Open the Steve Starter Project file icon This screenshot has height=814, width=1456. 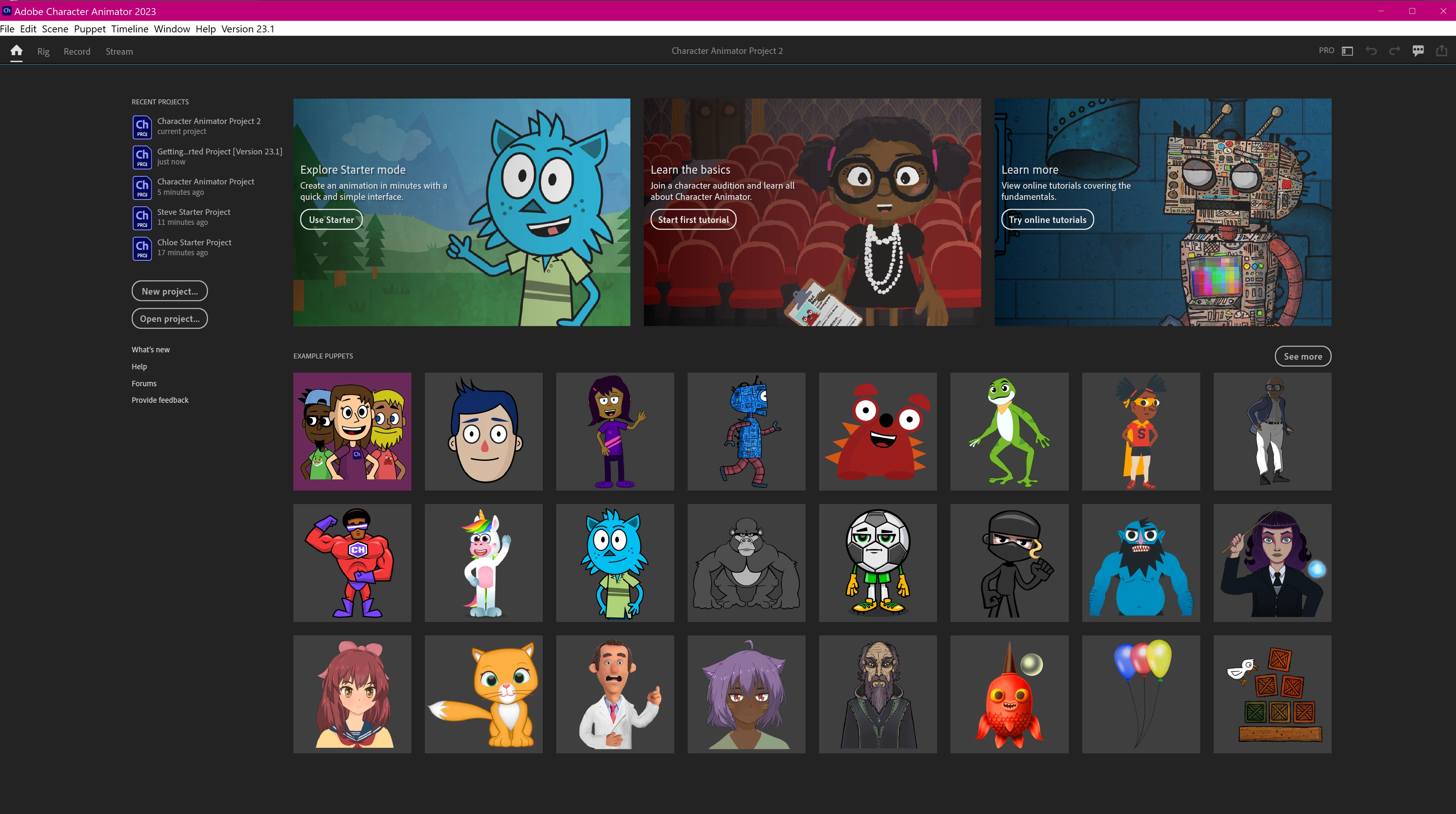[x=142, y=218]
